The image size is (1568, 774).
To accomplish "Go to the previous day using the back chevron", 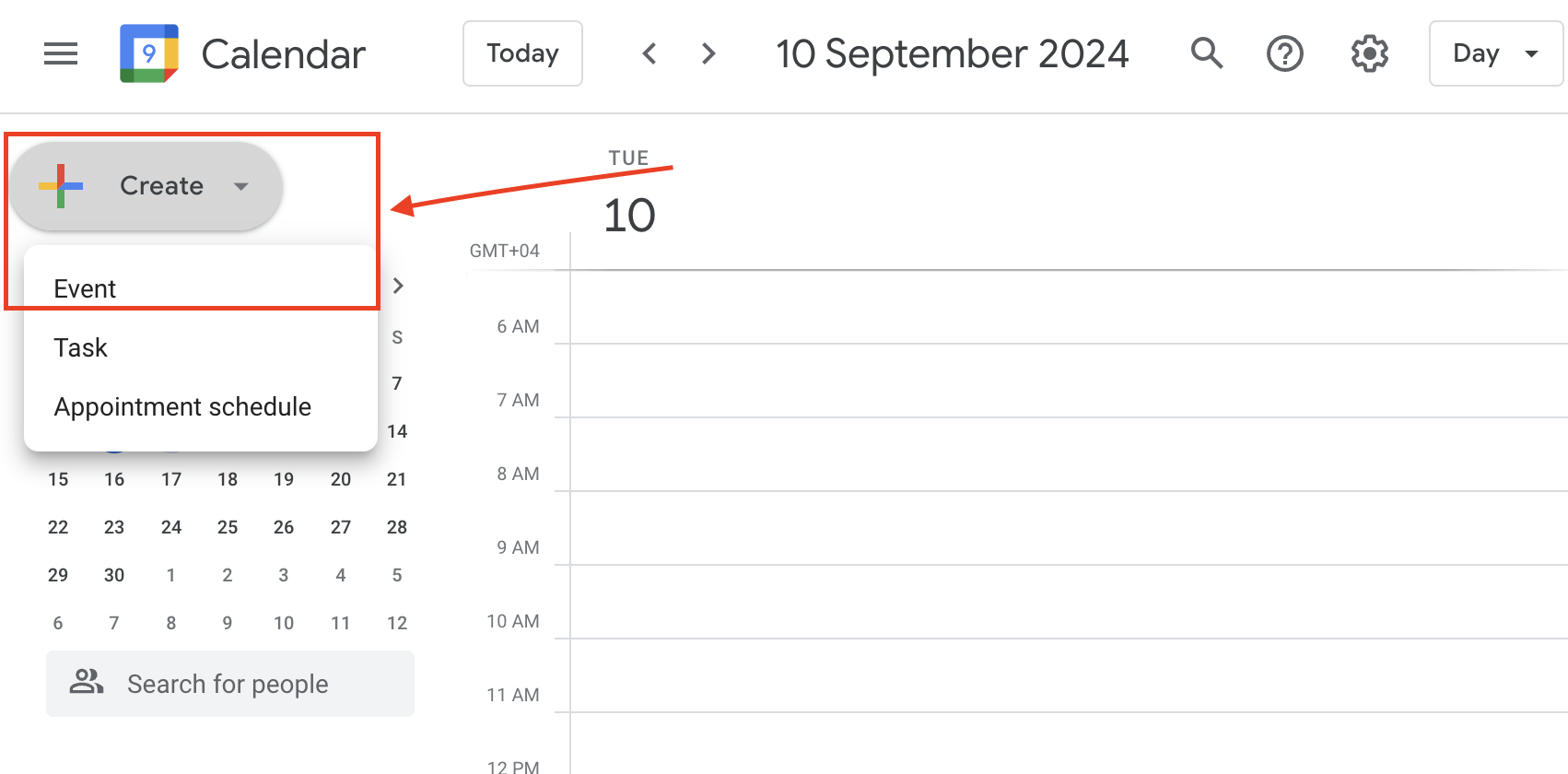I will click(649, 53).
